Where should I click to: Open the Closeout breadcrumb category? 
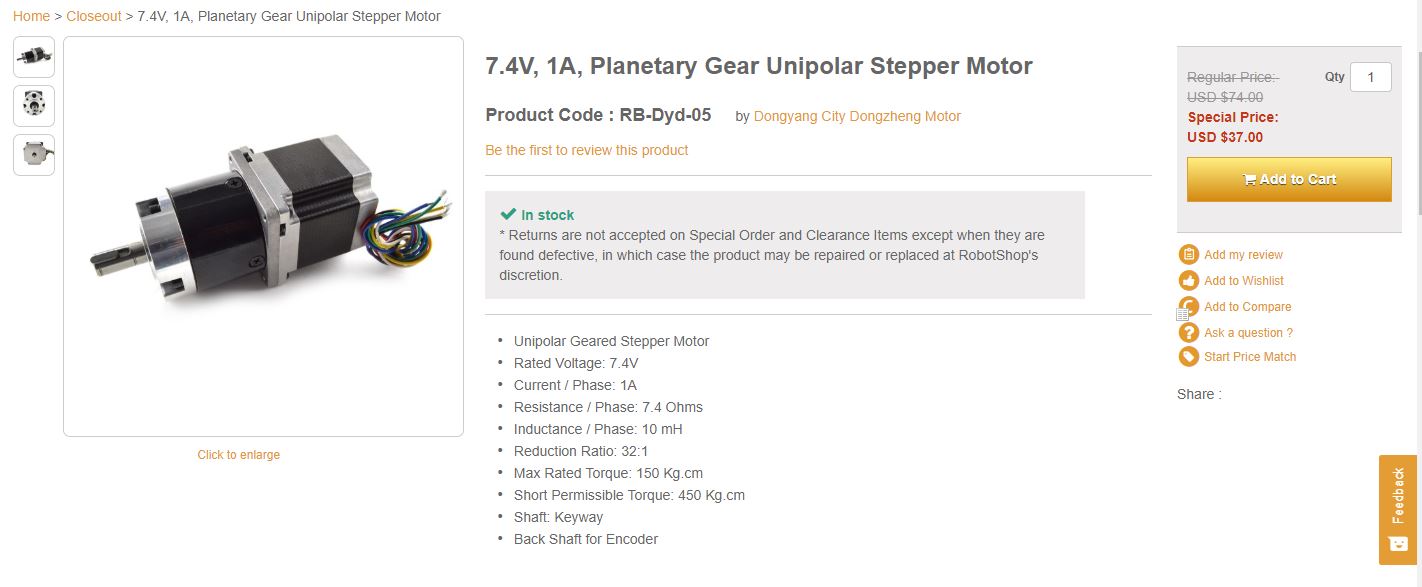tap(94, 16)
